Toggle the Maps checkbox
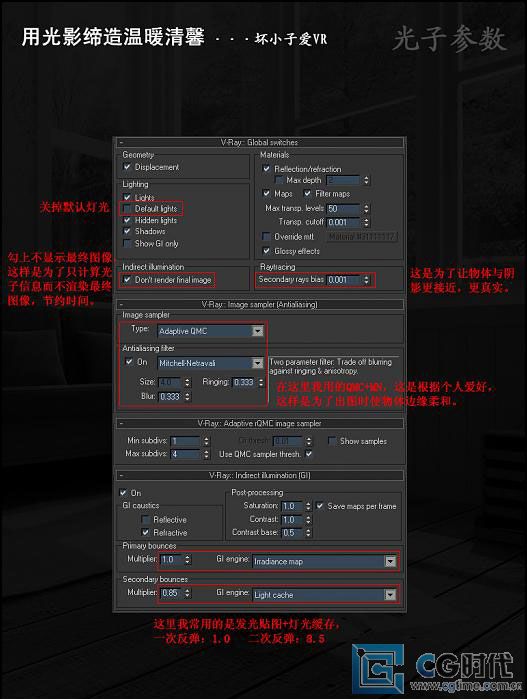Screen dimensions: 527x699 [x=266, y=193]
